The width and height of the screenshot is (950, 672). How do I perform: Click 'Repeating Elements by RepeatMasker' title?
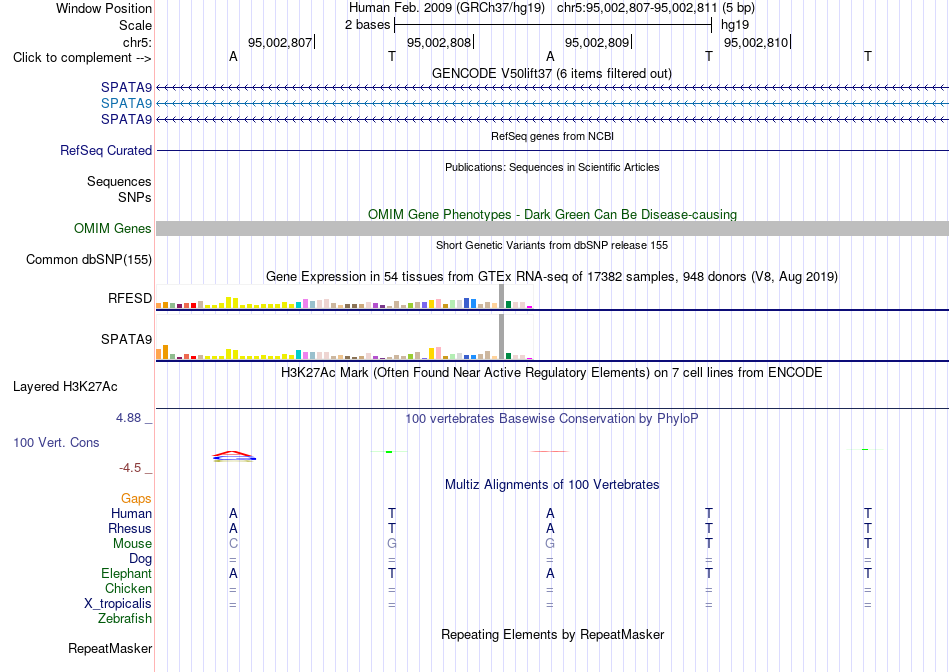pos(553,634)
